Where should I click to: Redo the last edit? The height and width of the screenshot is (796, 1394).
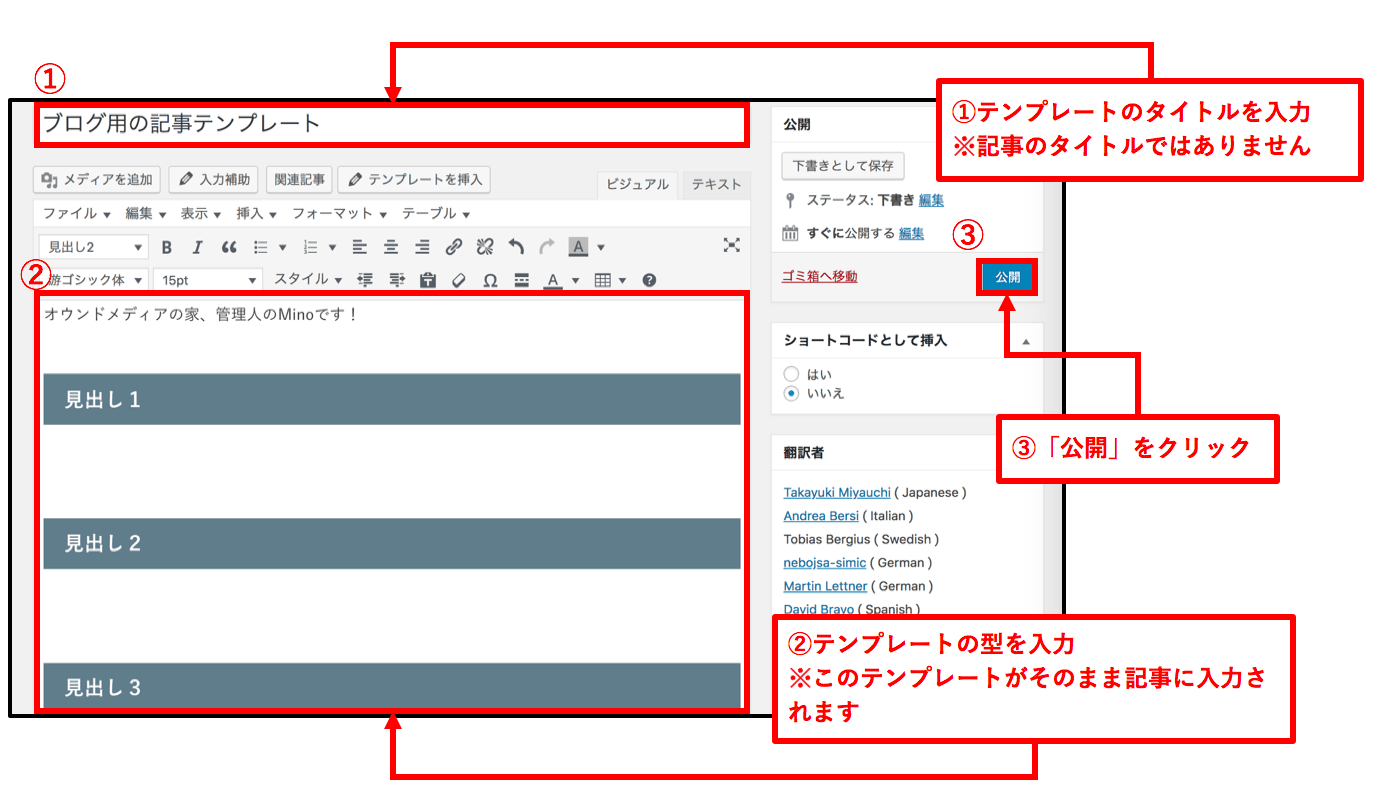point(546,247)
